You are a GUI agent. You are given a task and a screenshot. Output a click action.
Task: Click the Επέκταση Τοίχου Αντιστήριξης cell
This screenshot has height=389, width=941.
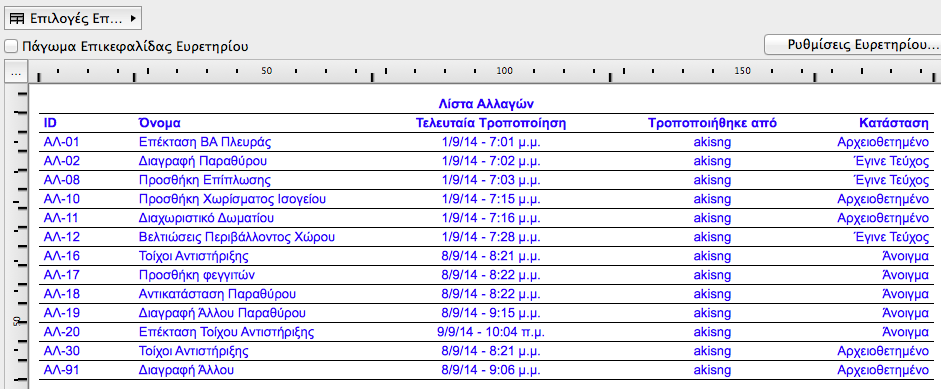[226, 332]
